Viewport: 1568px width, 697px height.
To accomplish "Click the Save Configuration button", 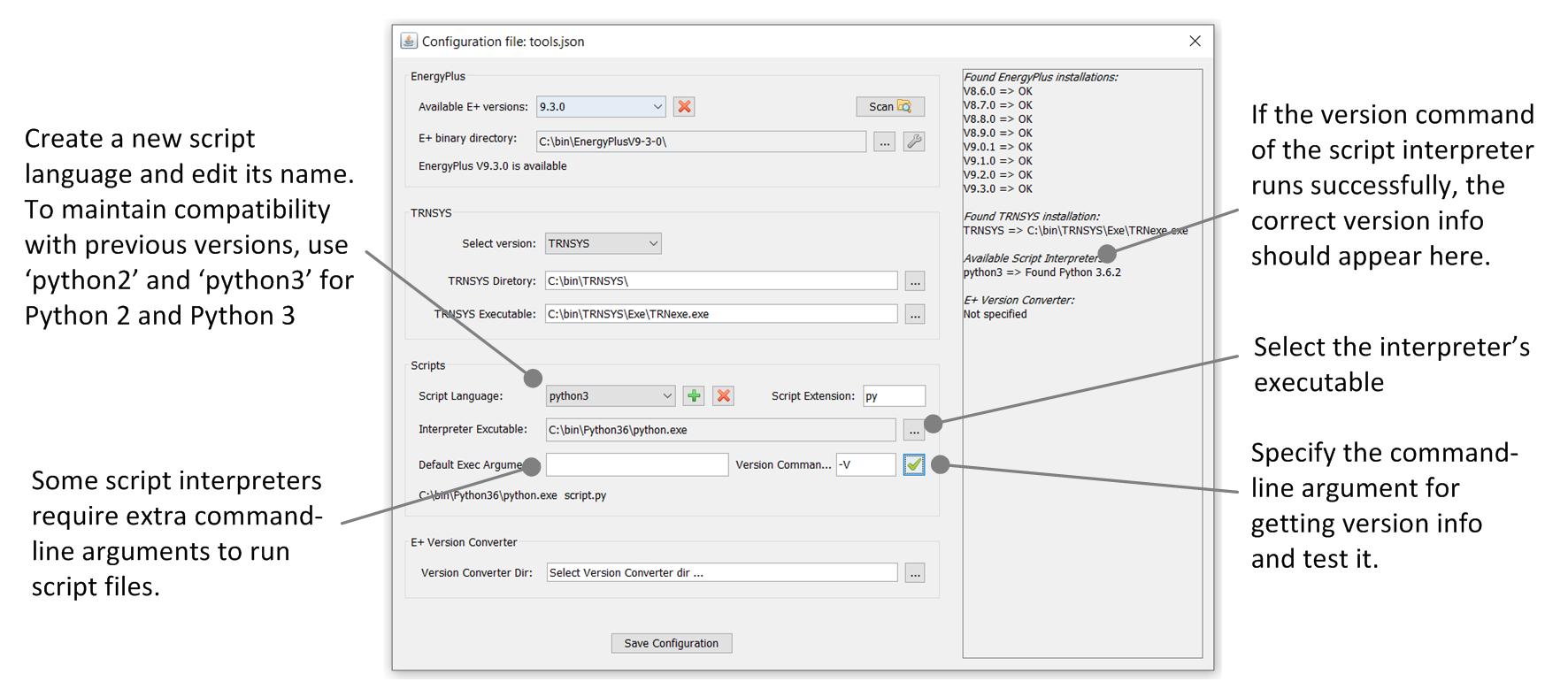I will [x=672, y=643].
